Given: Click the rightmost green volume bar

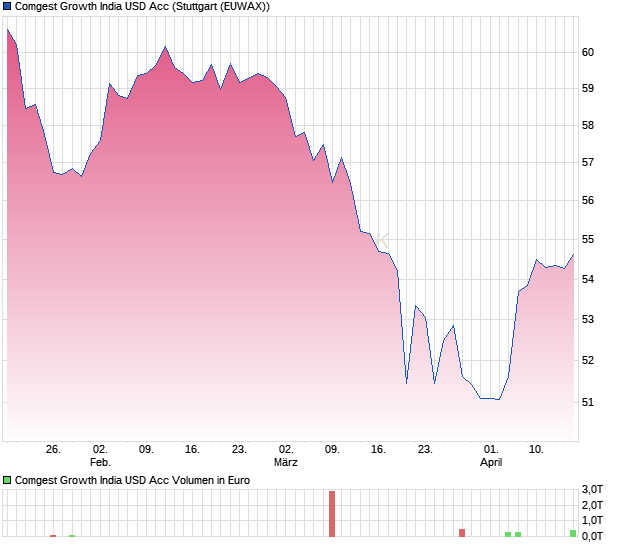Looking at the screenshot, I should click(x=573, y=533).
